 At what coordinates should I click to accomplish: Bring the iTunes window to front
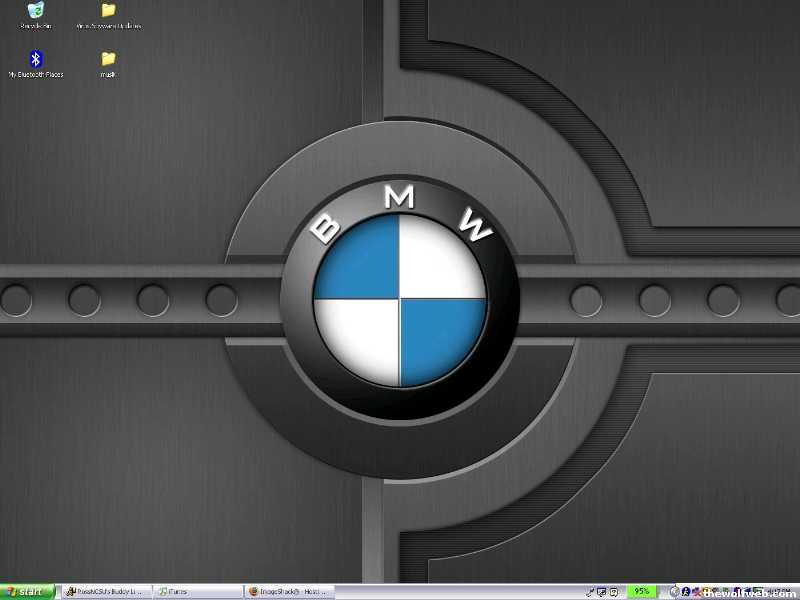197,592
